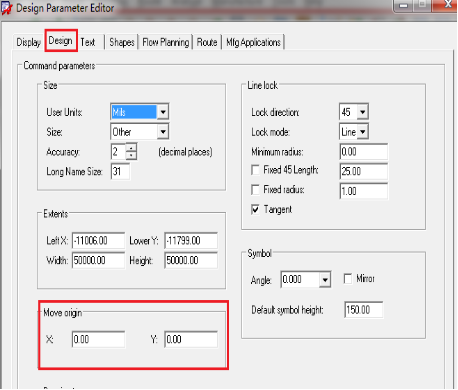Click the Lower Y extents field
Screen dimensions: 458x390
point(191,240)
